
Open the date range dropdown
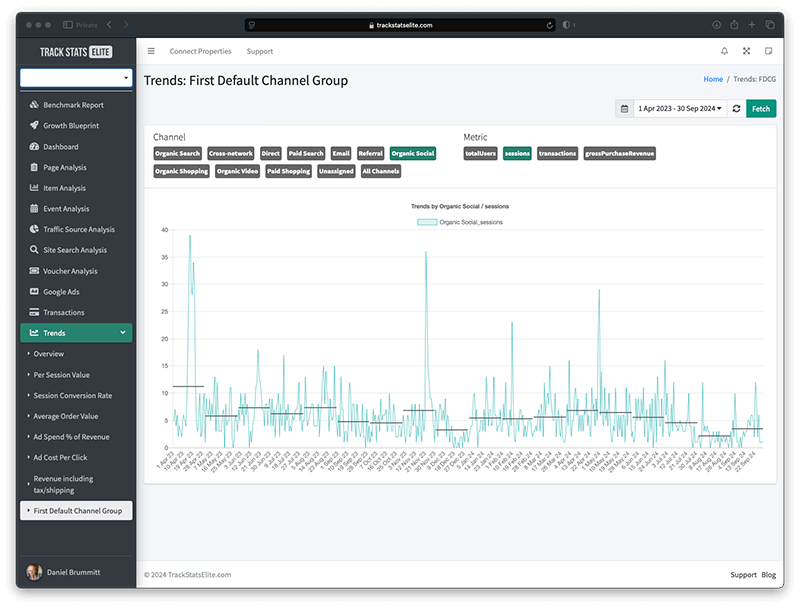click(x=680, y=109)
